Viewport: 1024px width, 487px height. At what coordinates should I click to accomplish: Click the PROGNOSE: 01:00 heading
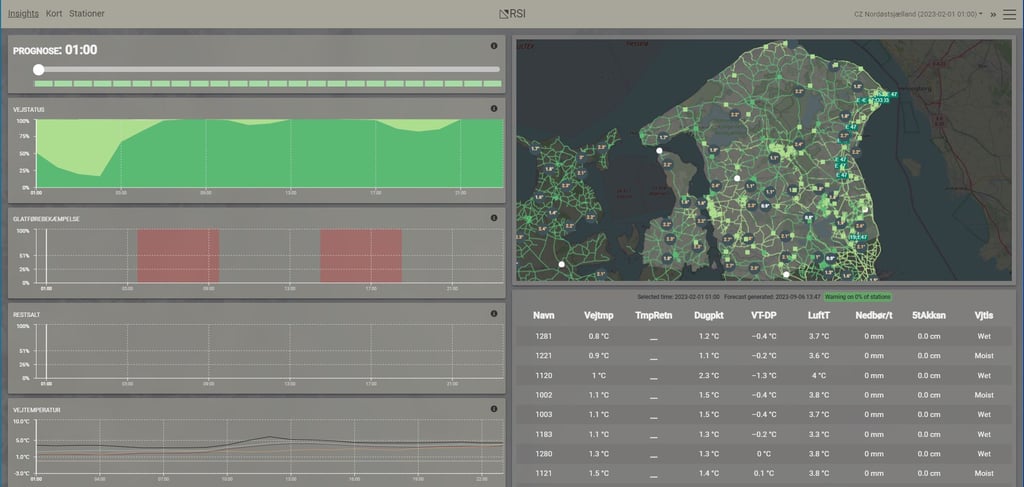point(56,50)
